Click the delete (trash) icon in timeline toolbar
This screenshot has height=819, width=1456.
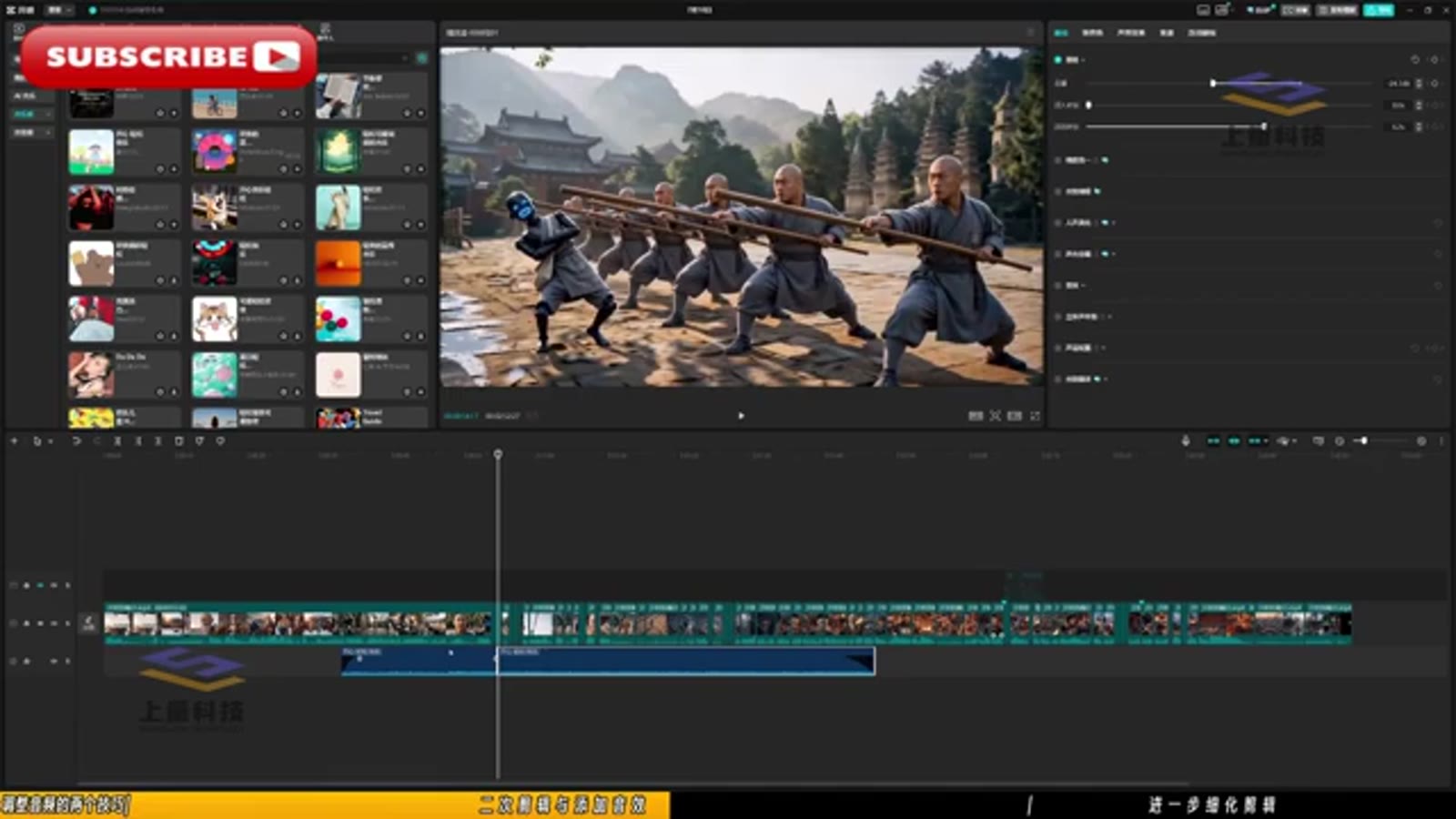coord(179,440)
